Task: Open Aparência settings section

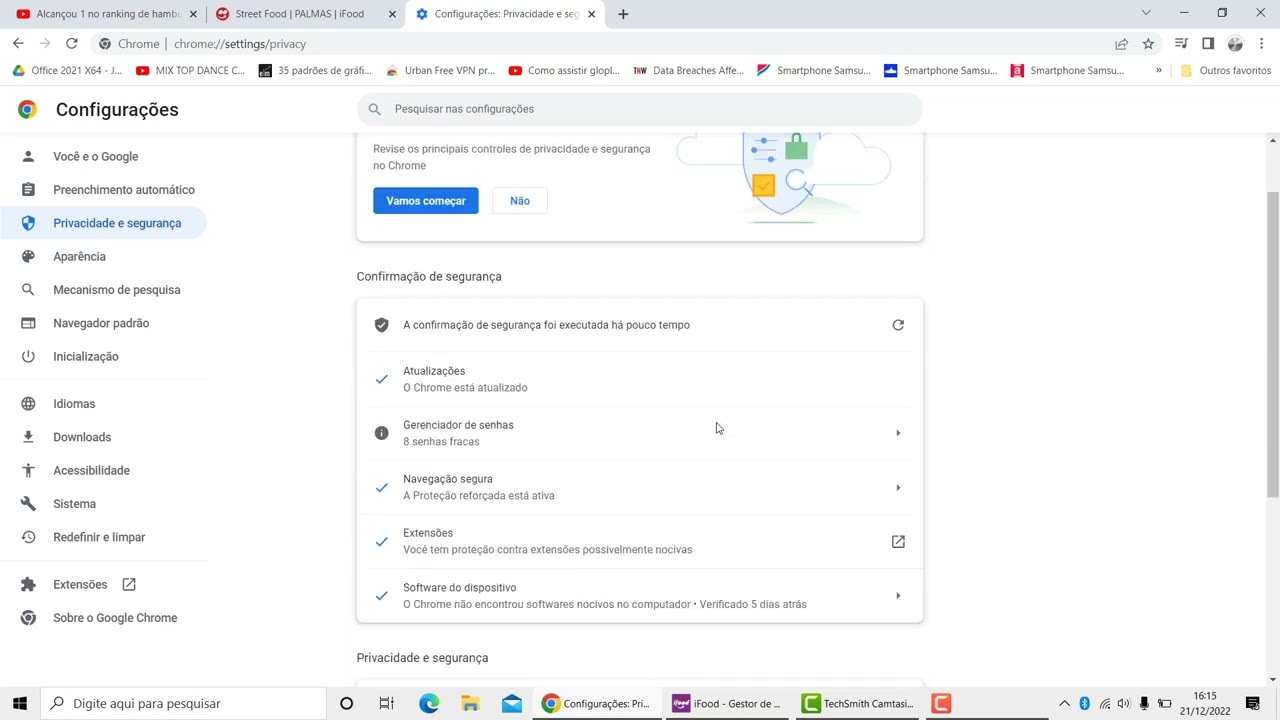Action: 79,257
